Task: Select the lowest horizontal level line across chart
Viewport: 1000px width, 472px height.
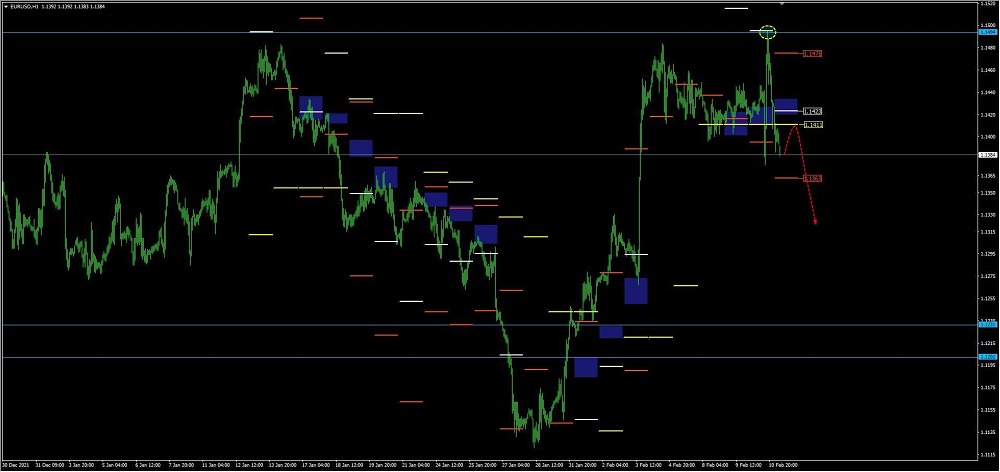Action: (x=400, y=357)
